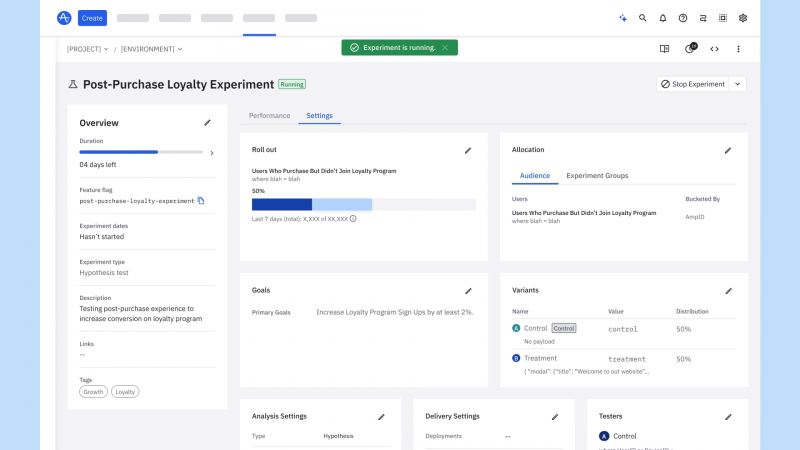
Task: Click the Stop Experiment button
Action: click(693, 84)
